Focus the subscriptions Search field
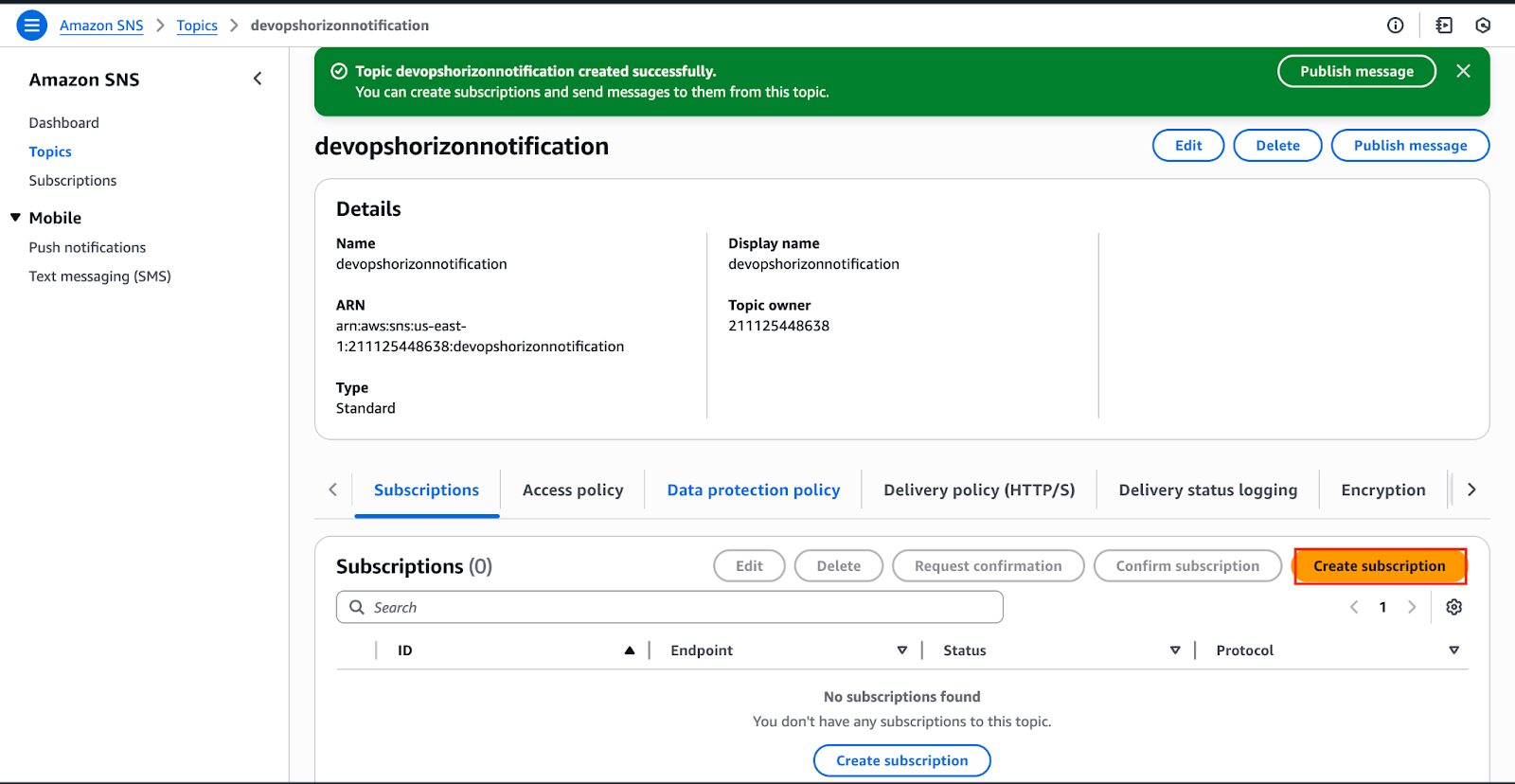1515x784 pixels. (x=669, y=607)
